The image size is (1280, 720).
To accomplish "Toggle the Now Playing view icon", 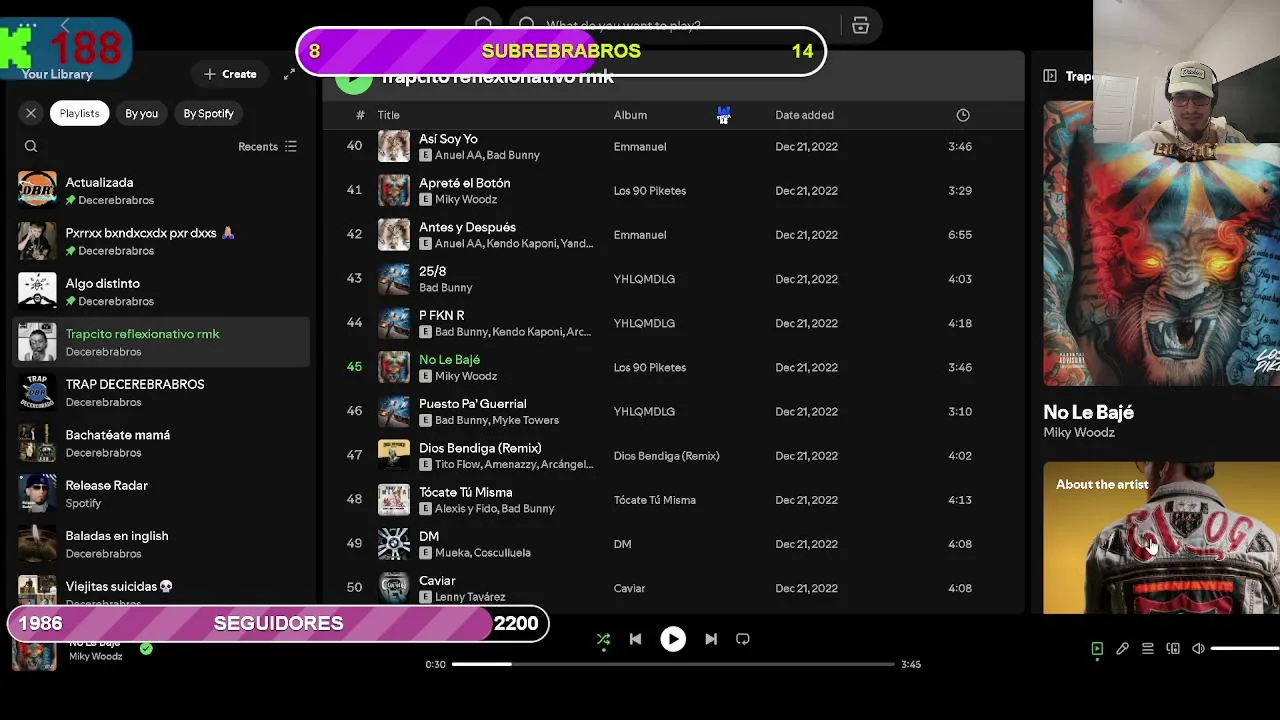I will (1097, 649).
